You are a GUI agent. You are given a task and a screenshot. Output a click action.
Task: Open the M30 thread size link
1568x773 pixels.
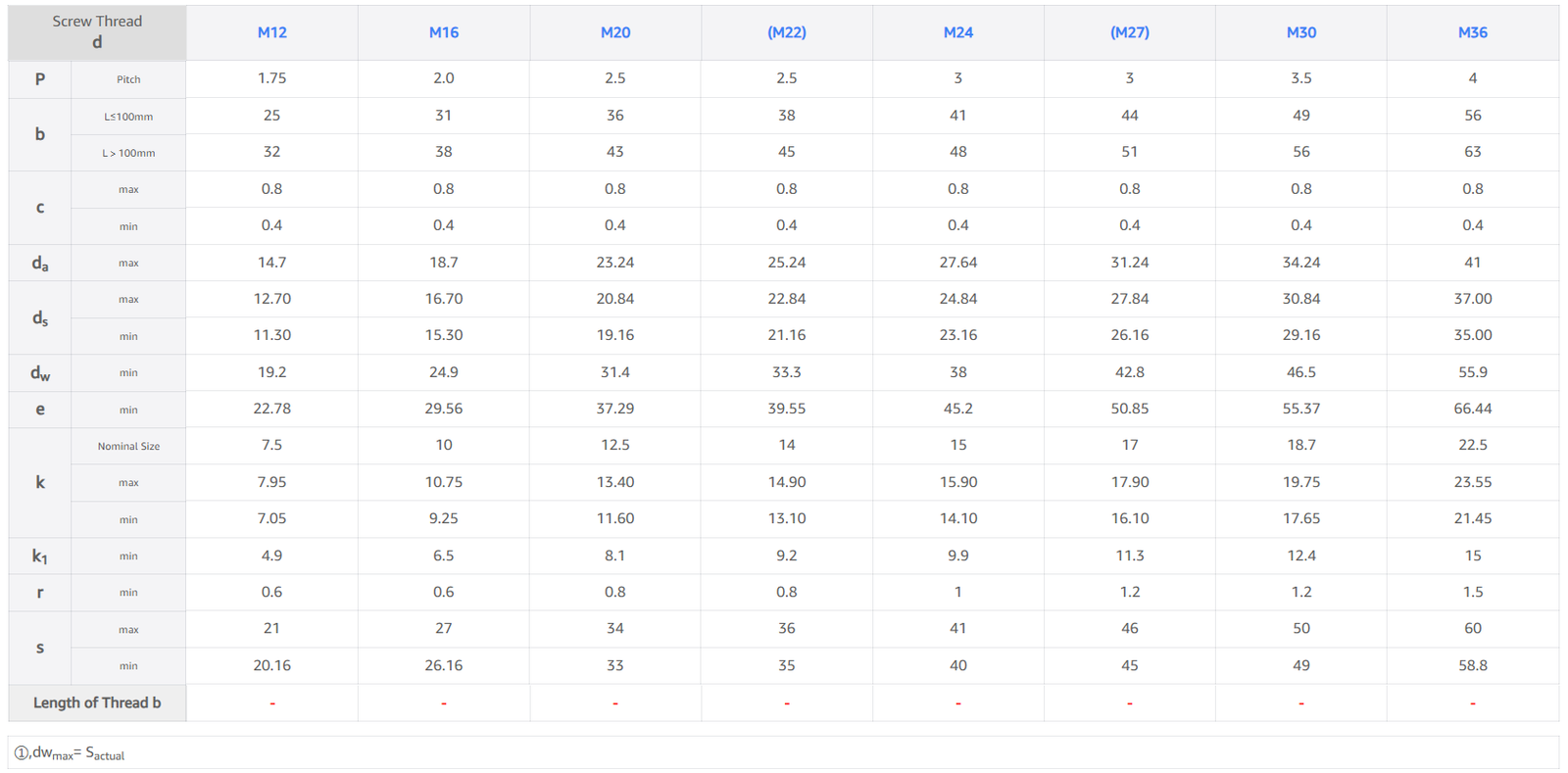pos(1300,32)
